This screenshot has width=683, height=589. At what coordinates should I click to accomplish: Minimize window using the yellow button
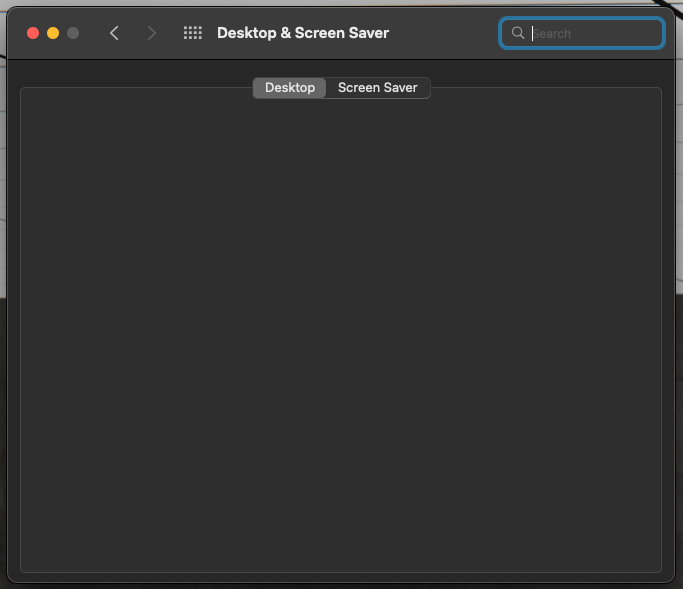53,33
